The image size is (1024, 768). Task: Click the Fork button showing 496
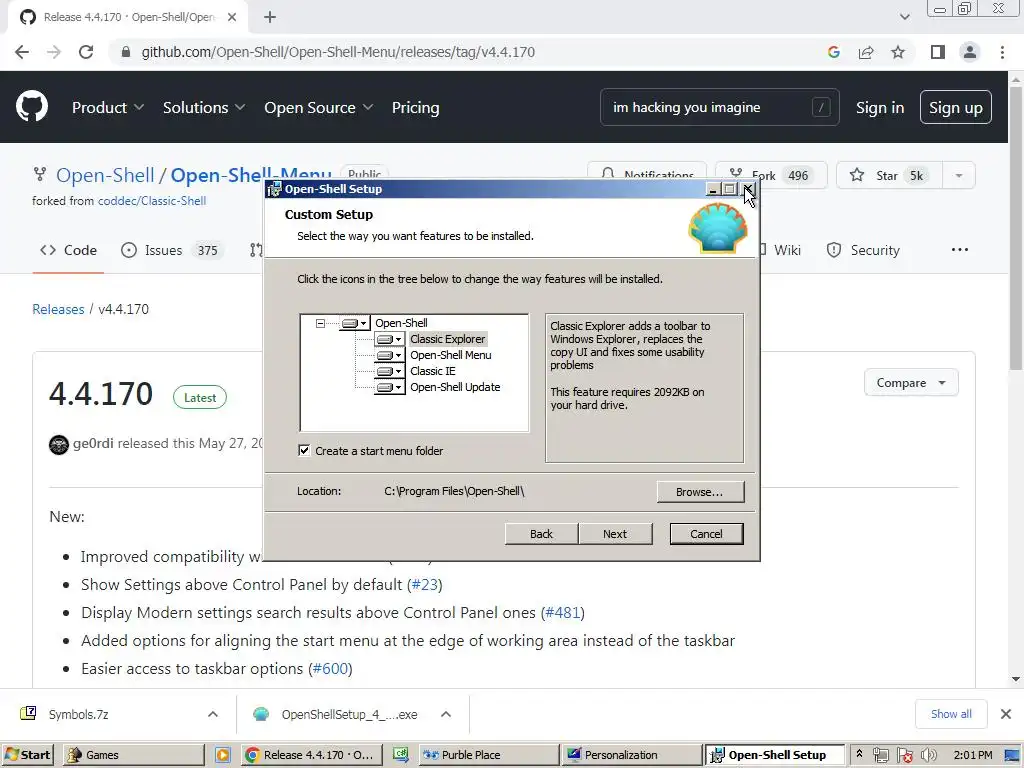[x=771, y=175]
